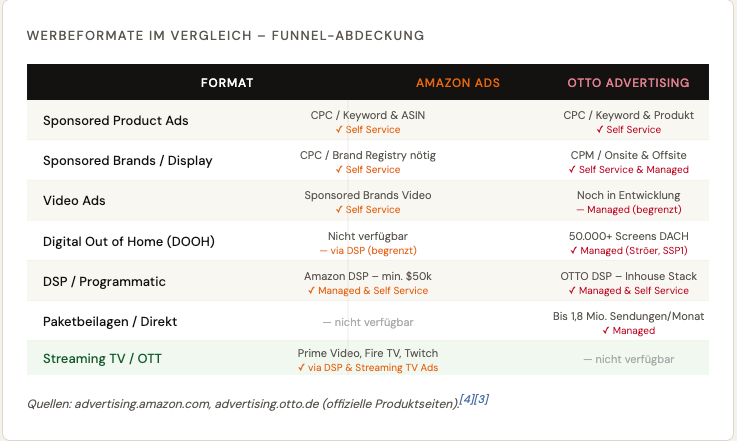Viewport: 737px width, 441px height.
Task: Select the Amazon Ads column header
Action: click(x=458, y=83)
